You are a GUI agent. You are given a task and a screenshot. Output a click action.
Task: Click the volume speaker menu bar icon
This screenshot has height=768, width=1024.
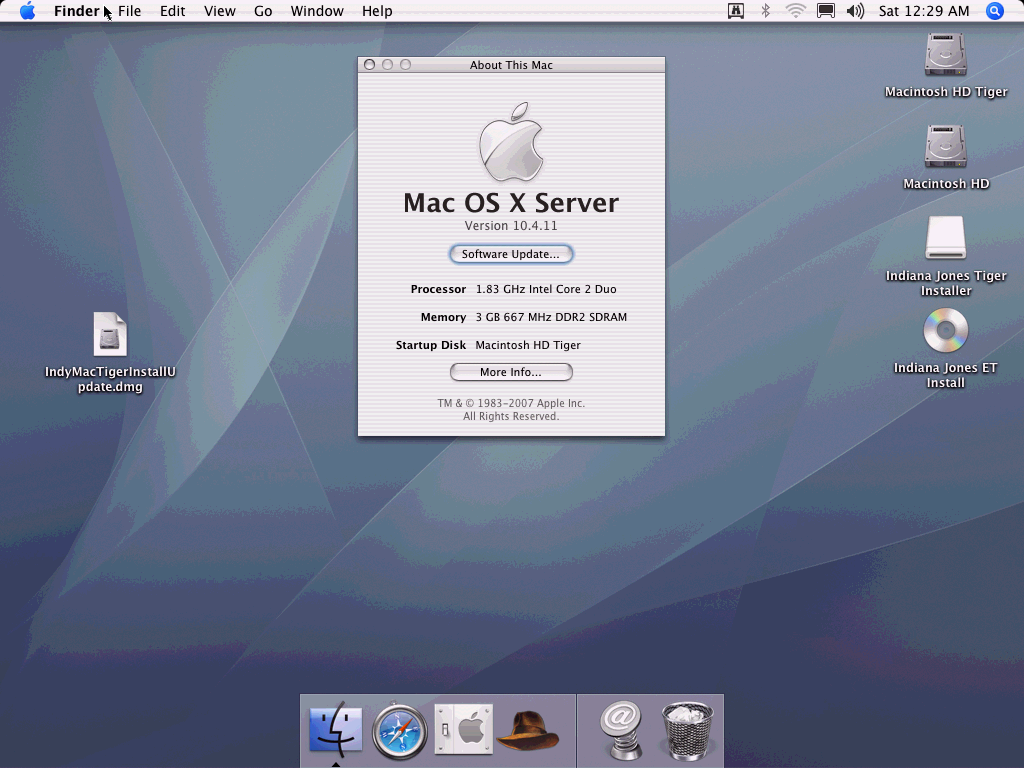855,11
